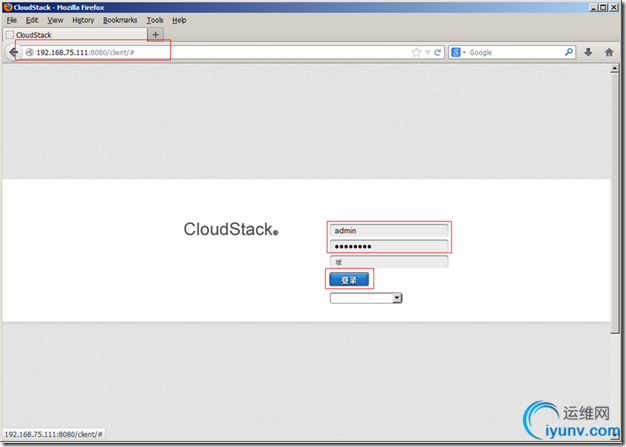Open the Bookmarks menu
Image resolution: width=626 pixels, height=447 pixels.
point(120,20)
